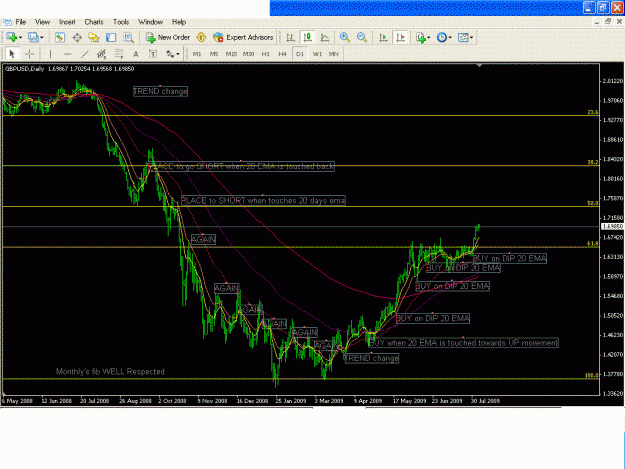This screenshot has height=469, width=625.
Task: Expand the Periods clock dropdown arrow
Action: click(450, 37)
